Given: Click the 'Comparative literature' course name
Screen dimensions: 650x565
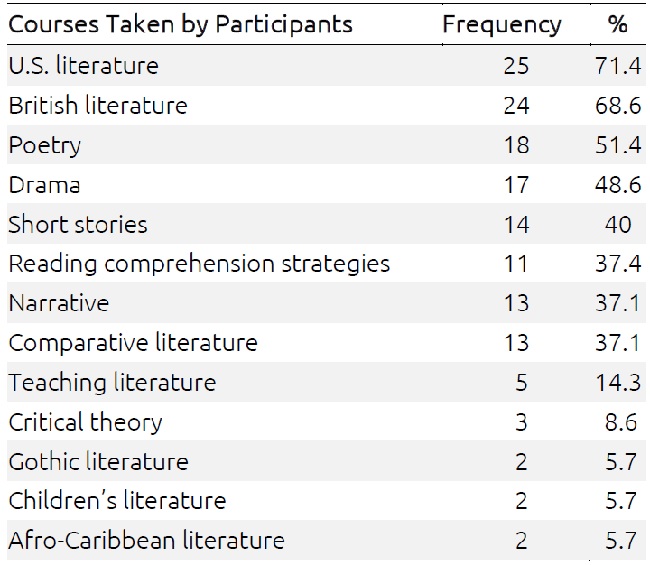Looking at the screenshot, I should pyautogui.click(x=133, y=343).
